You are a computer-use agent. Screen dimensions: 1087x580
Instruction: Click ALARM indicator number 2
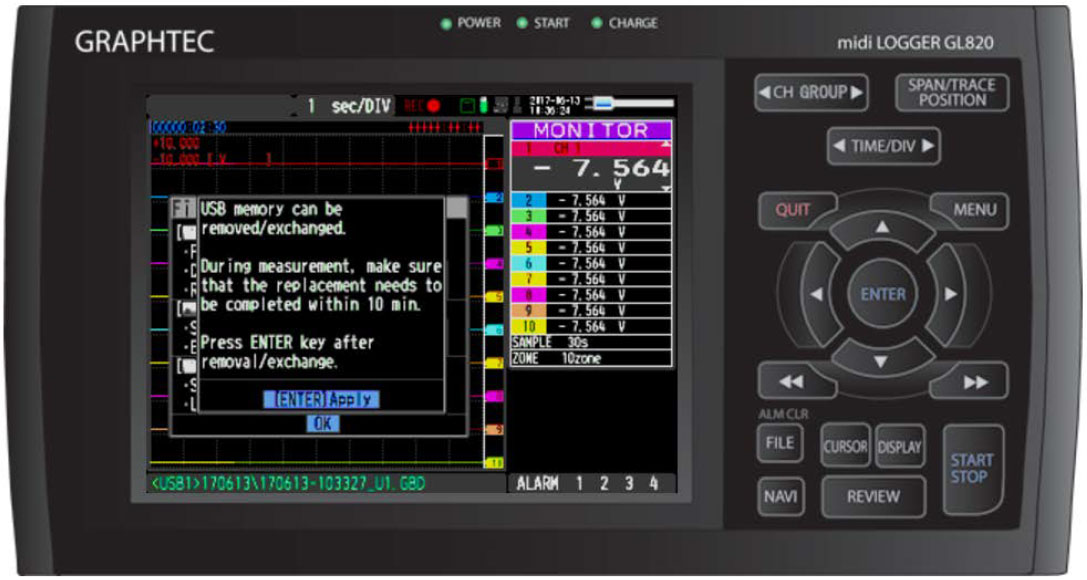tap(605, 484)
